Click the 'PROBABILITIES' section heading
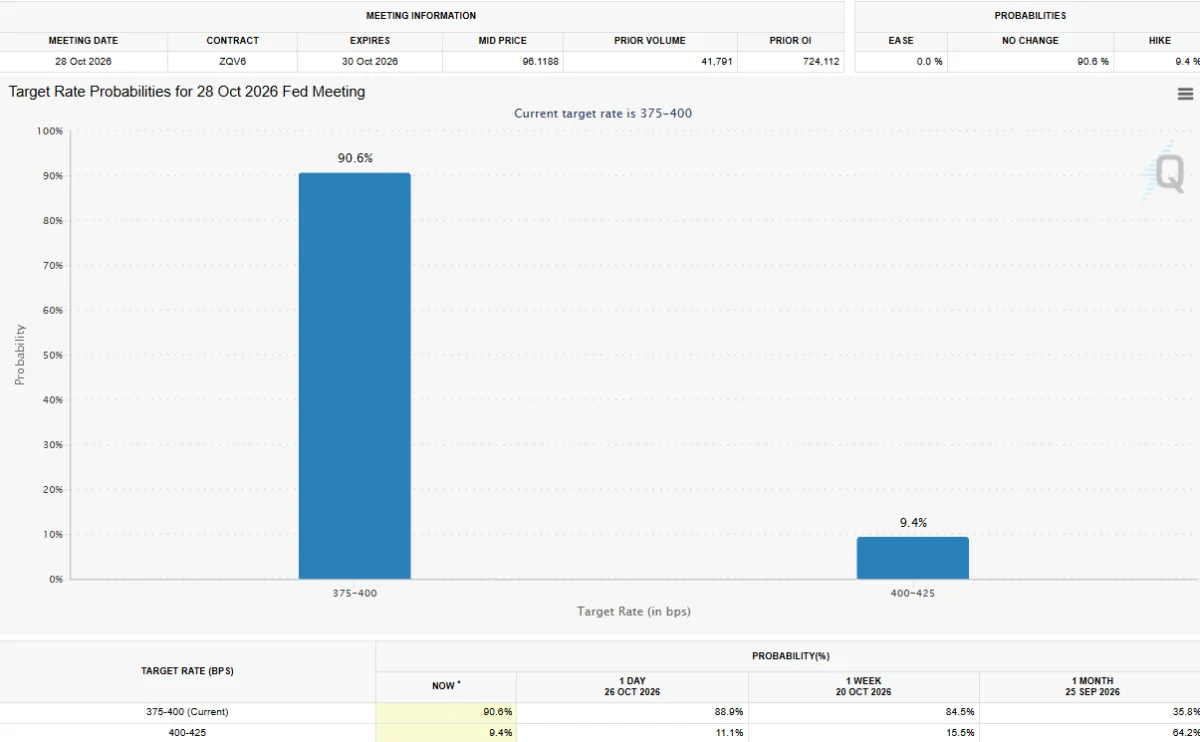 1030,16
